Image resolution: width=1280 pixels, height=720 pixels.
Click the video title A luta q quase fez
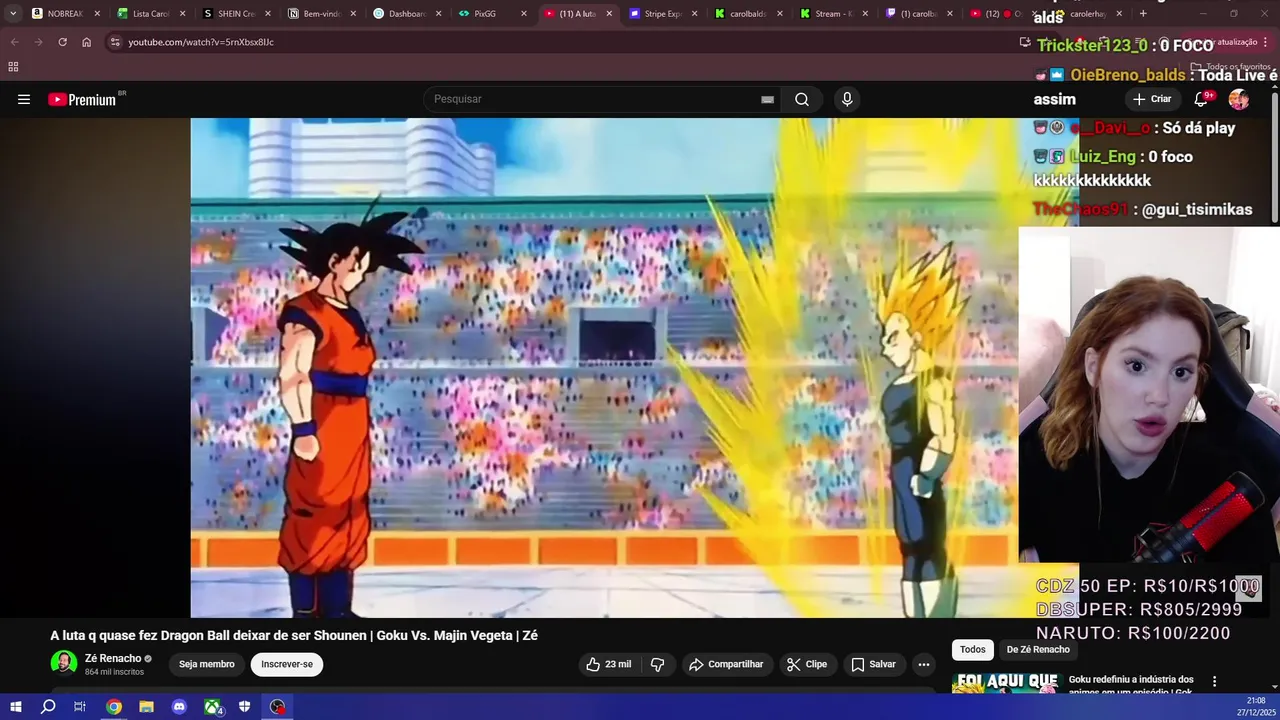(294, 635)
